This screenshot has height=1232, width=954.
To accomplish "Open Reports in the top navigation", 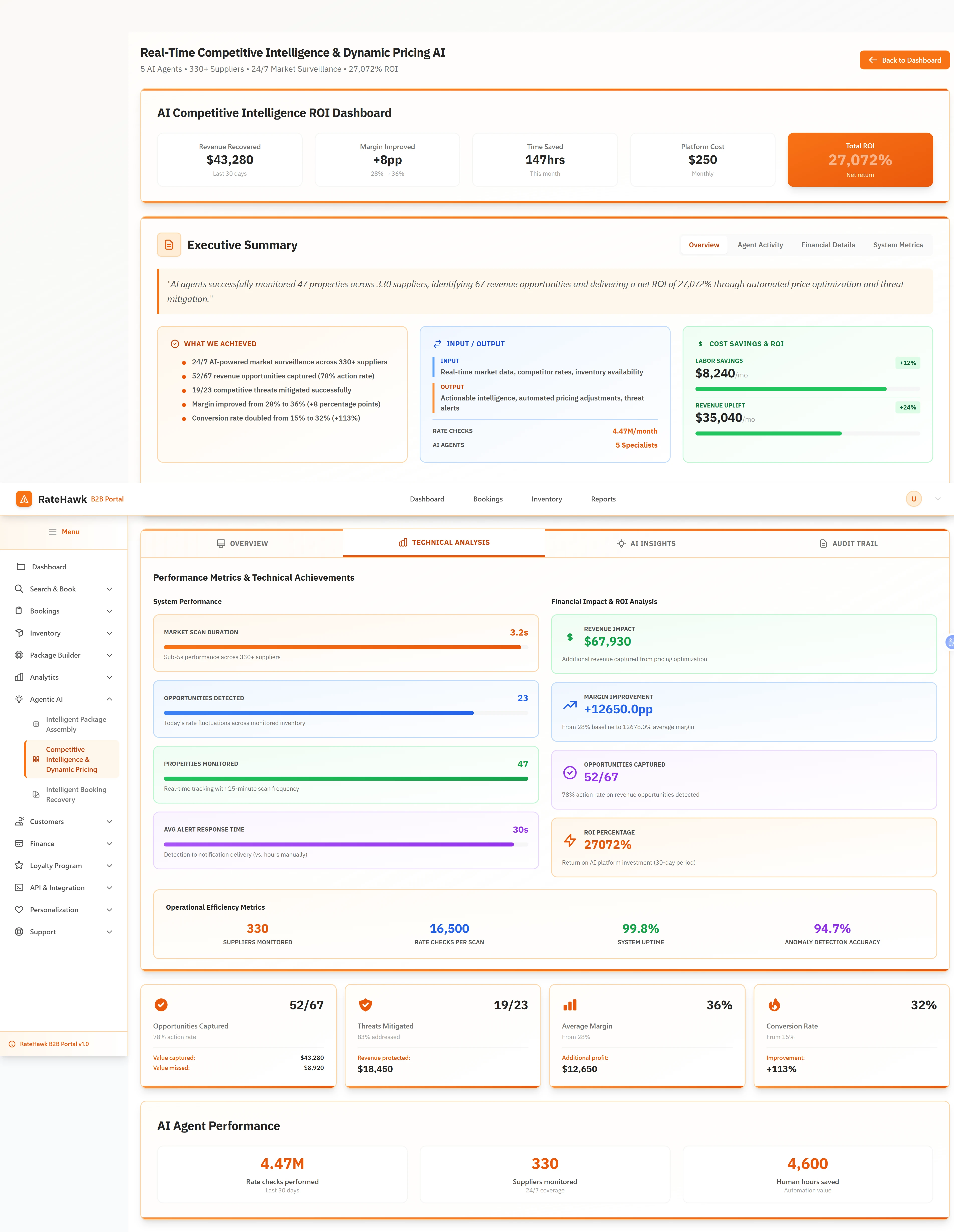I will tap(603, 499).
